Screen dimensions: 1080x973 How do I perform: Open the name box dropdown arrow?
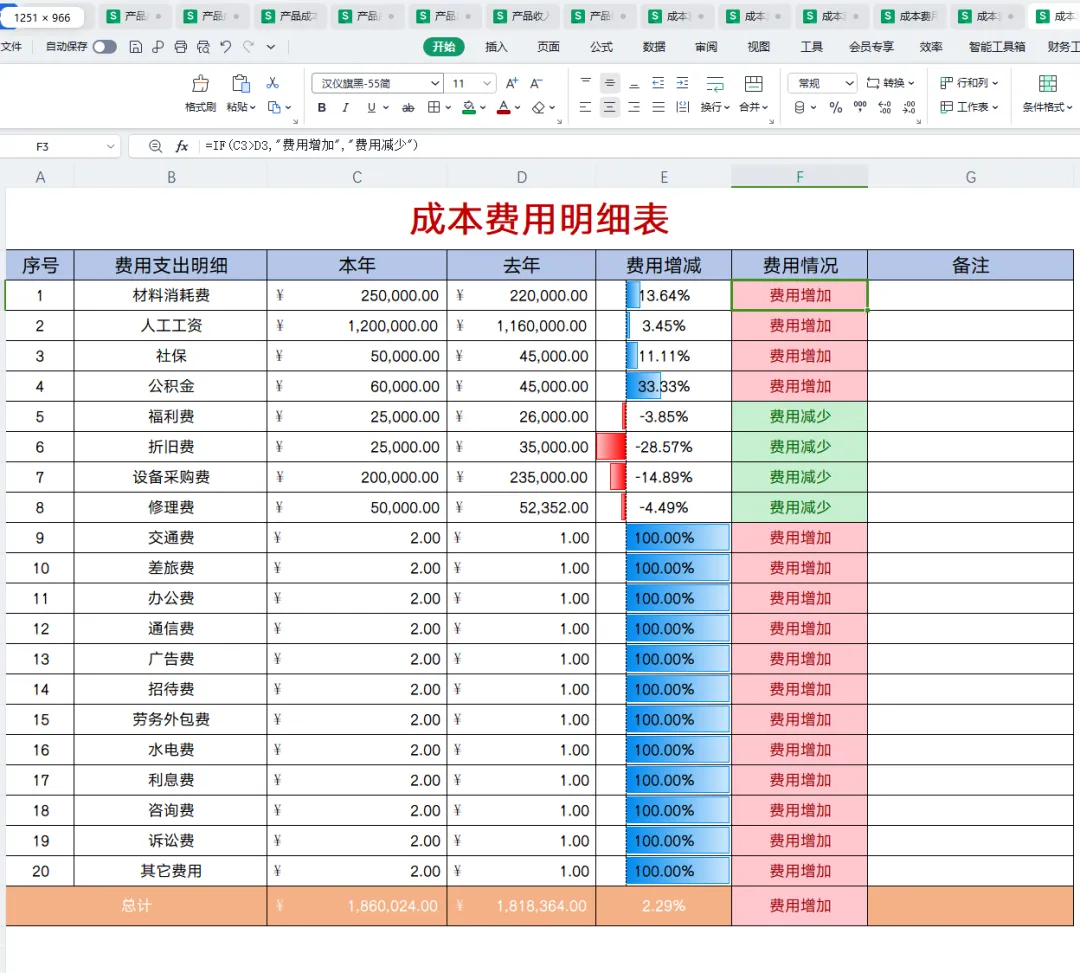(110, 146)
